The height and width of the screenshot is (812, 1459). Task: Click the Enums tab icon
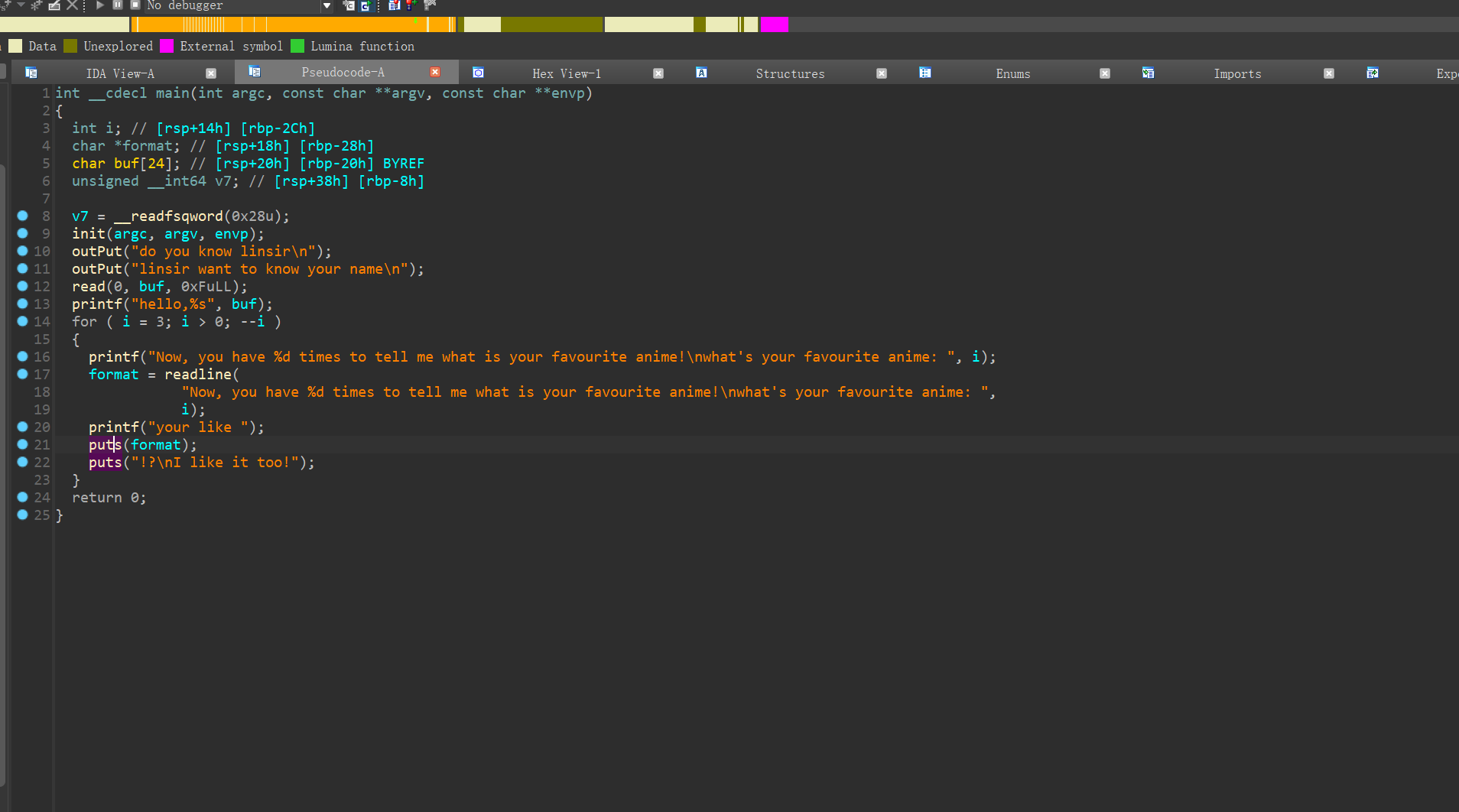[x=924, y=73]
